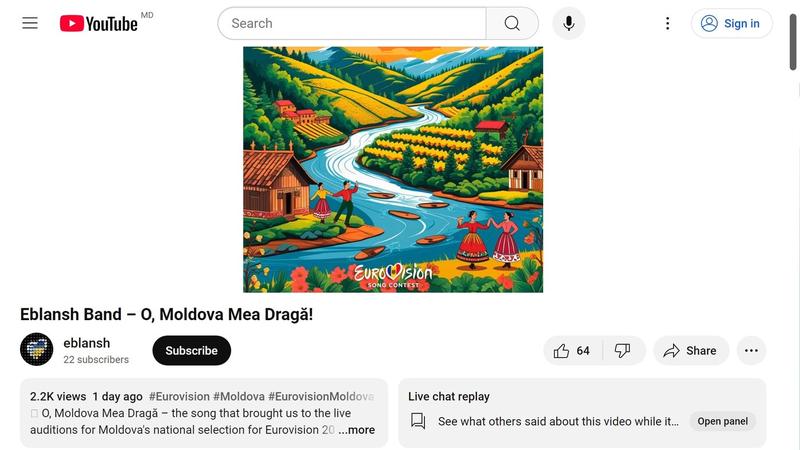
Task: Open the settings three-dot menu in header
Action: point(667,23)
